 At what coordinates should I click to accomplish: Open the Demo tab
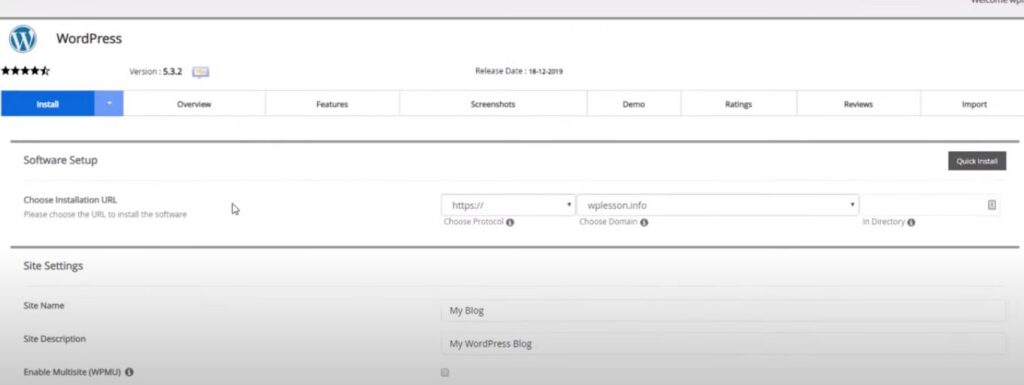(x=633, y=104)
